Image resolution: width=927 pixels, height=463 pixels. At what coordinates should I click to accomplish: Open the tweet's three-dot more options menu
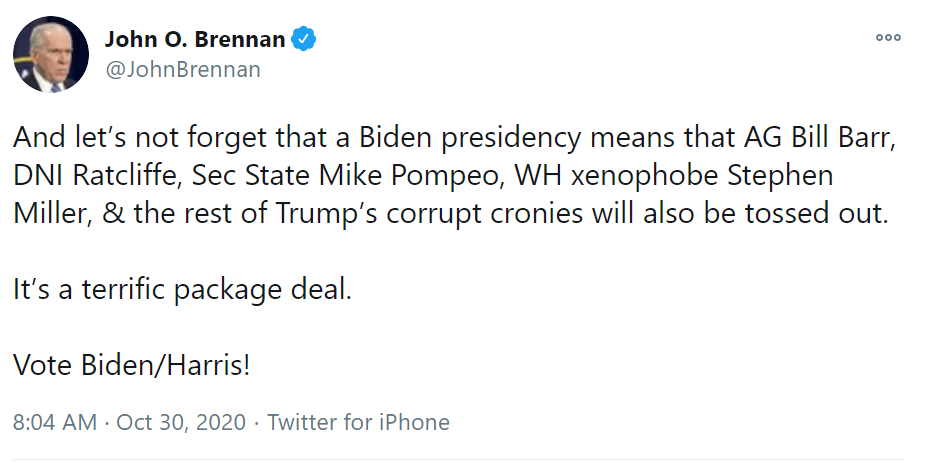pyautogui.click(x=888, y=38)
